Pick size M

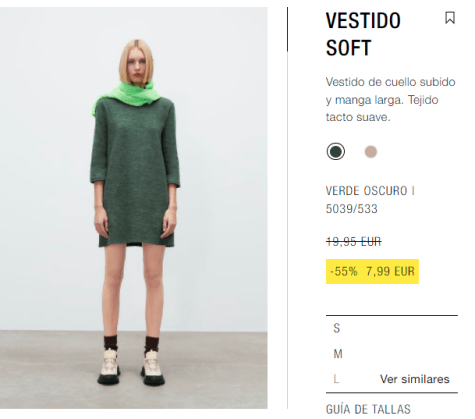[x=338, y=354]
